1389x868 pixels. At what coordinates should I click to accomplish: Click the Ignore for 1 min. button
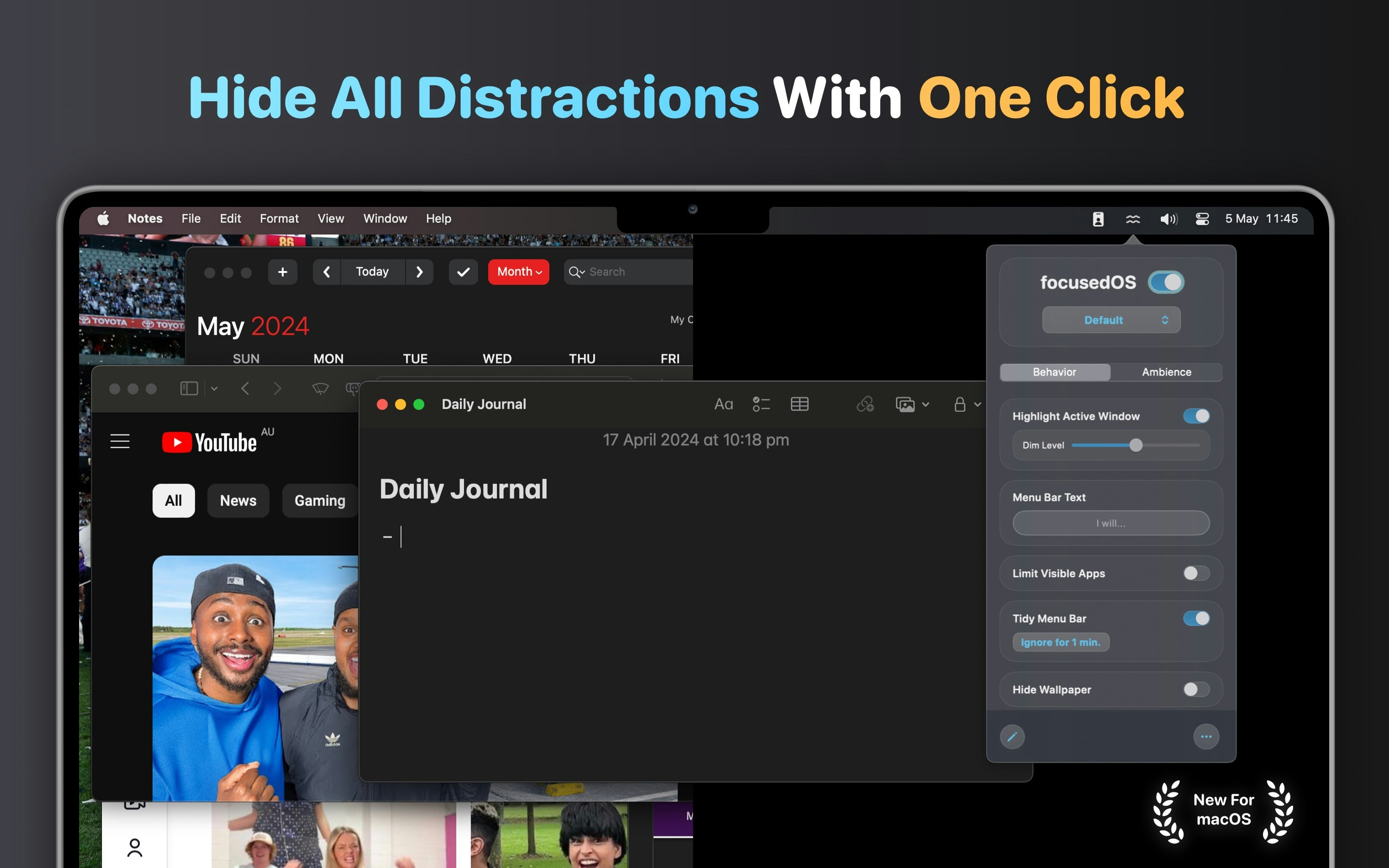[x=1060, y=642]
